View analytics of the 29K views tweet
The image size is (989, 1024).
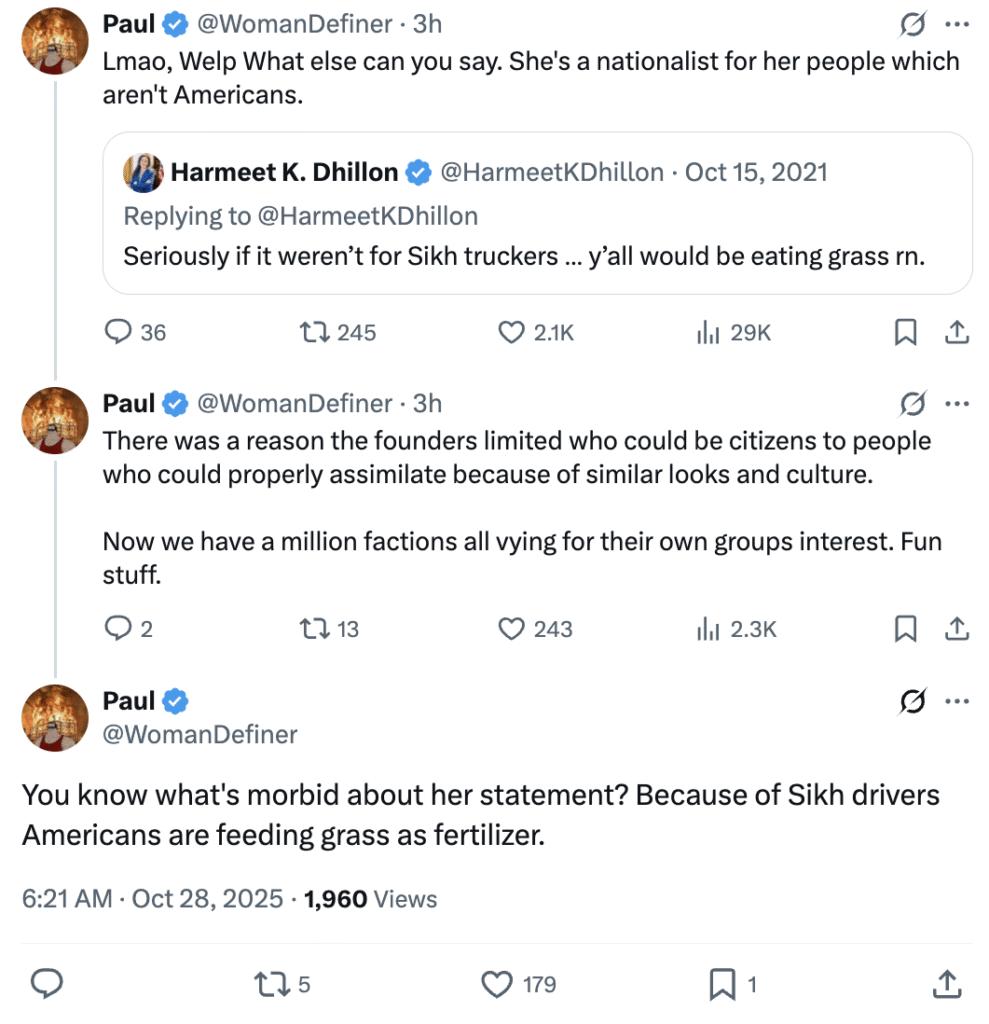[709, 332]
